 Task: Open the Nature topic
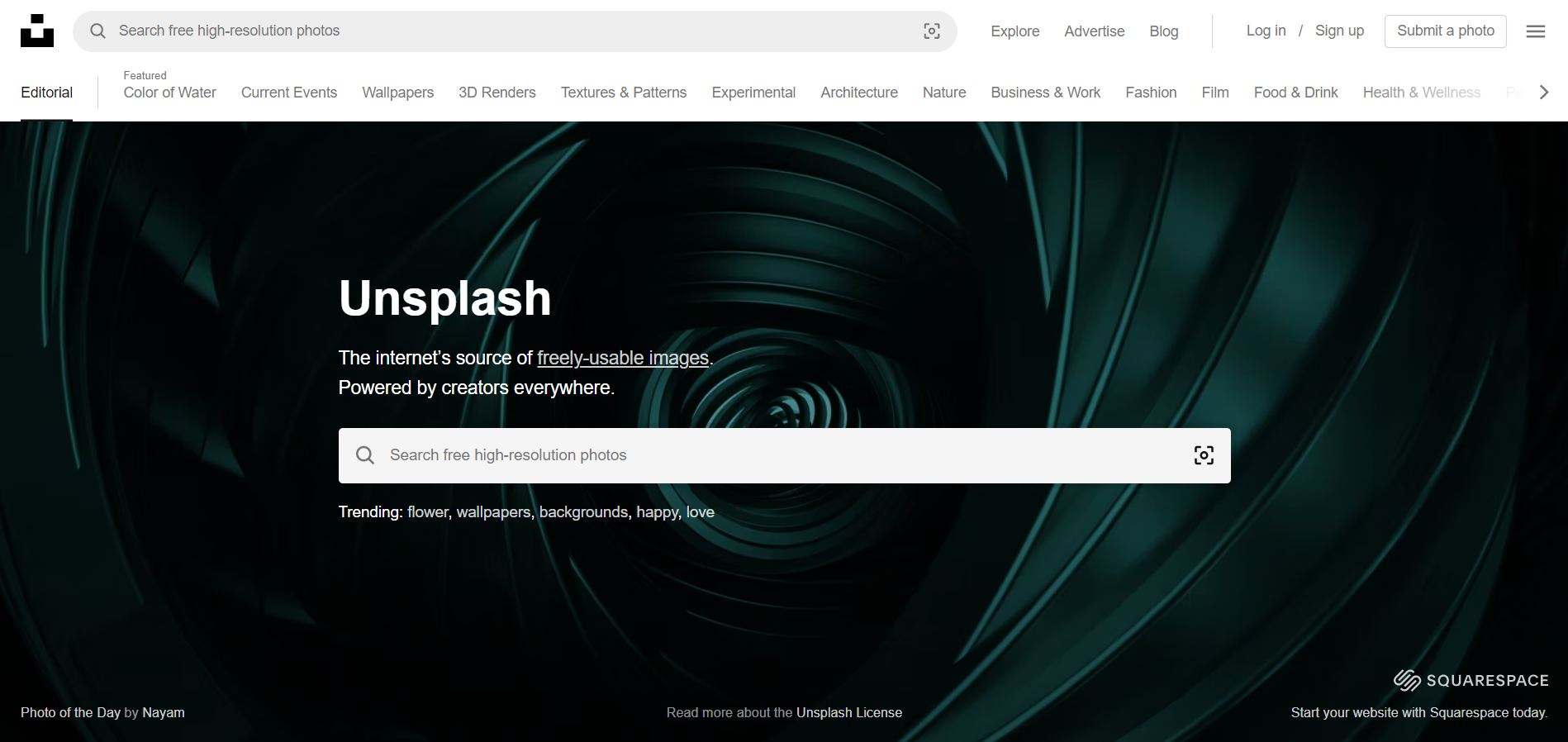[x=944, y=93]
